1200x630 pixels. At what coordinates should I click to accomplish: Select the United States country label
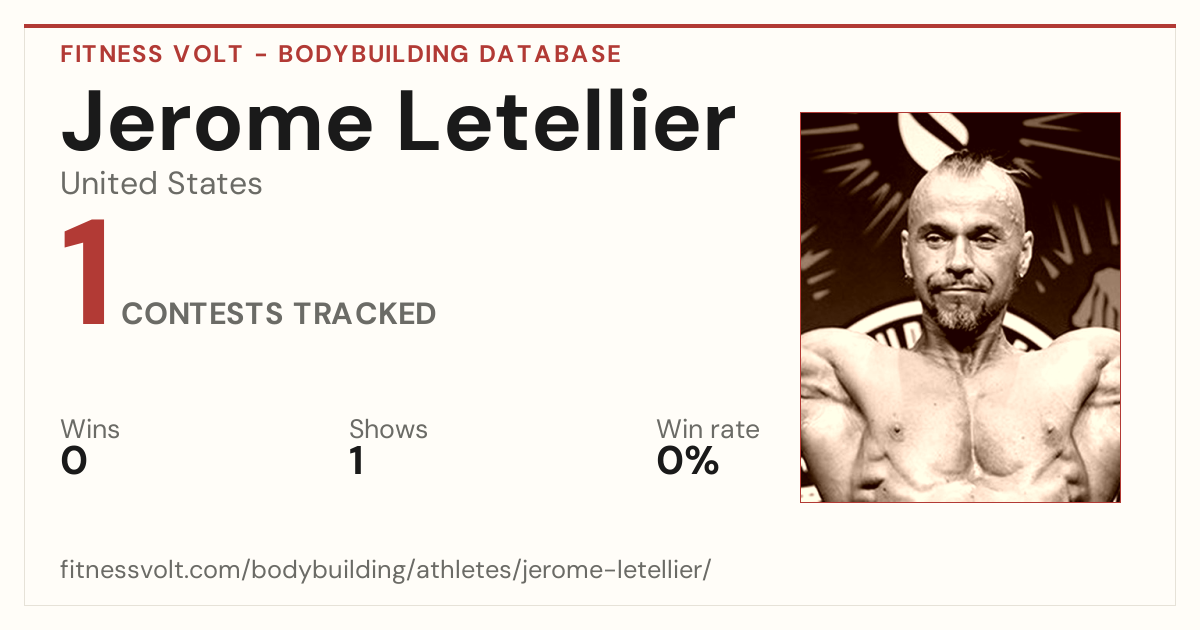[161, 184]
